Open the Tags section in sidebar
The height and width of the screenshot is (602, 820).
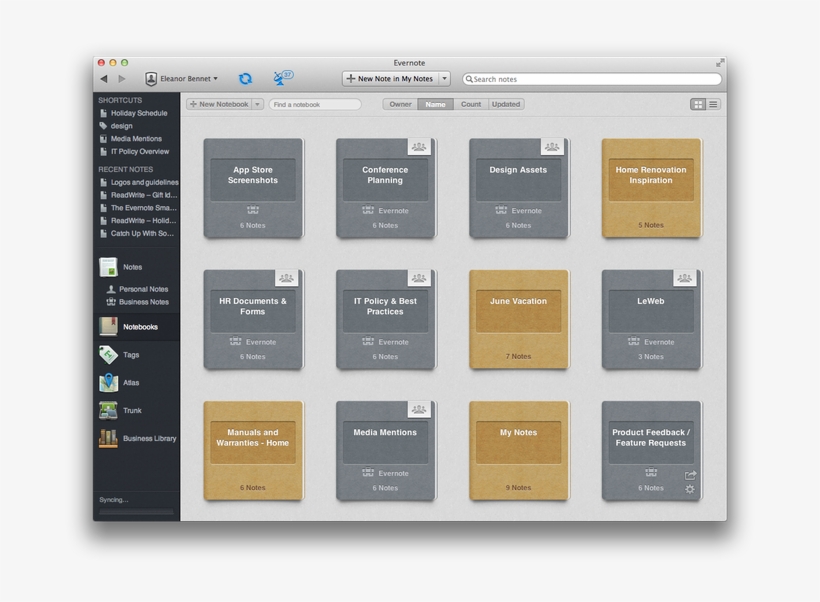(128, 355)
